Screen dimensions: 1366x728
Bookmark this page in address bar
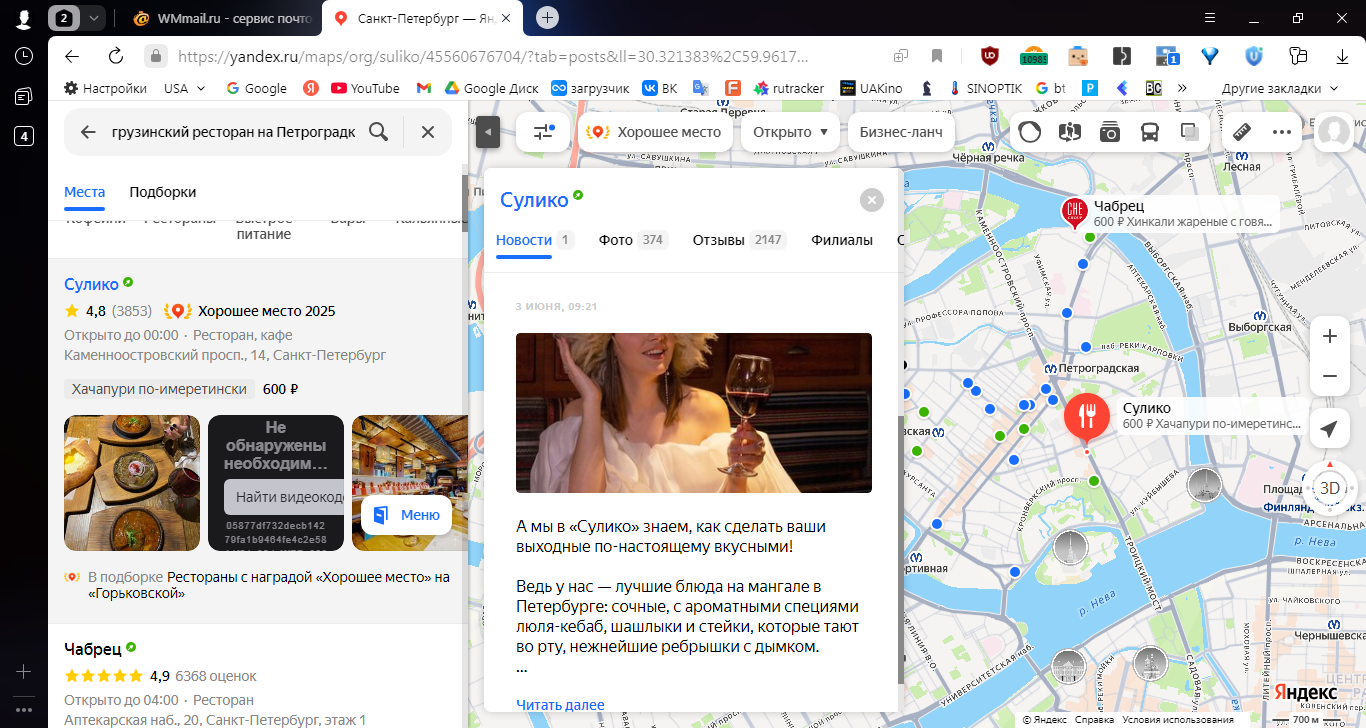pyautogui.click(x=937, y=56)
